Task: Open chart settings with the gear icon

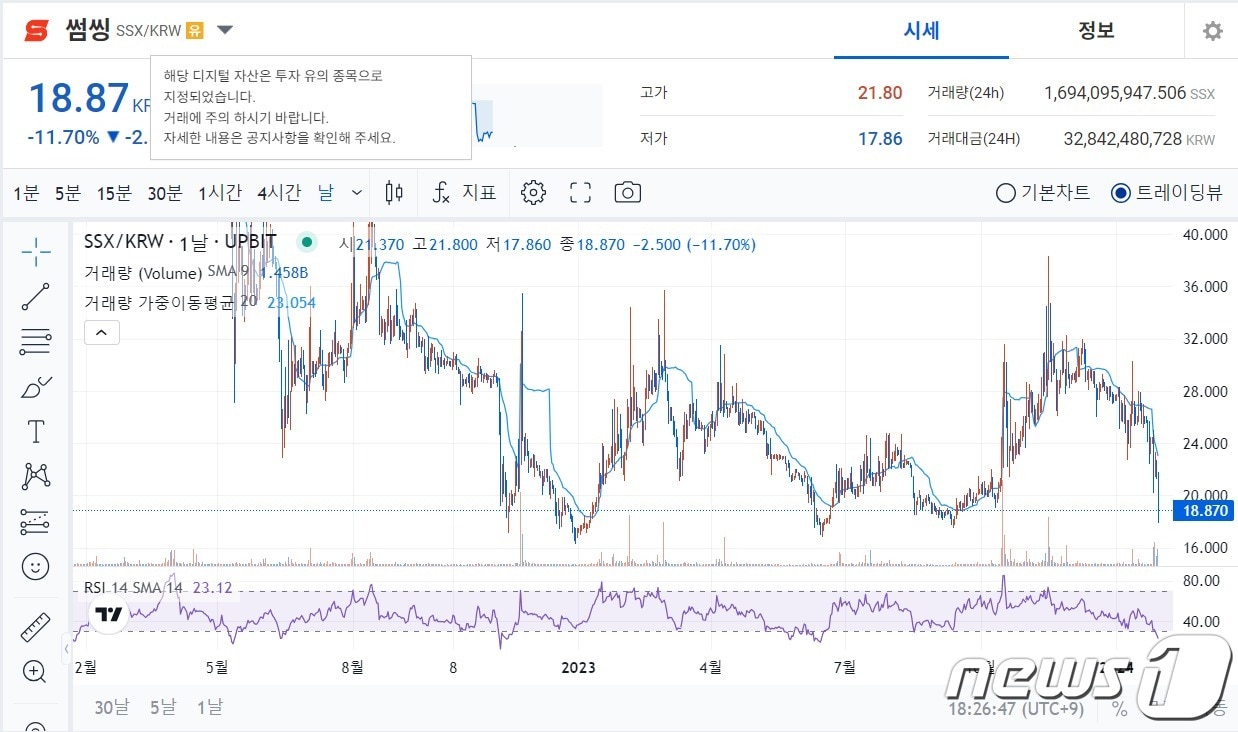Action: [533, 192]
